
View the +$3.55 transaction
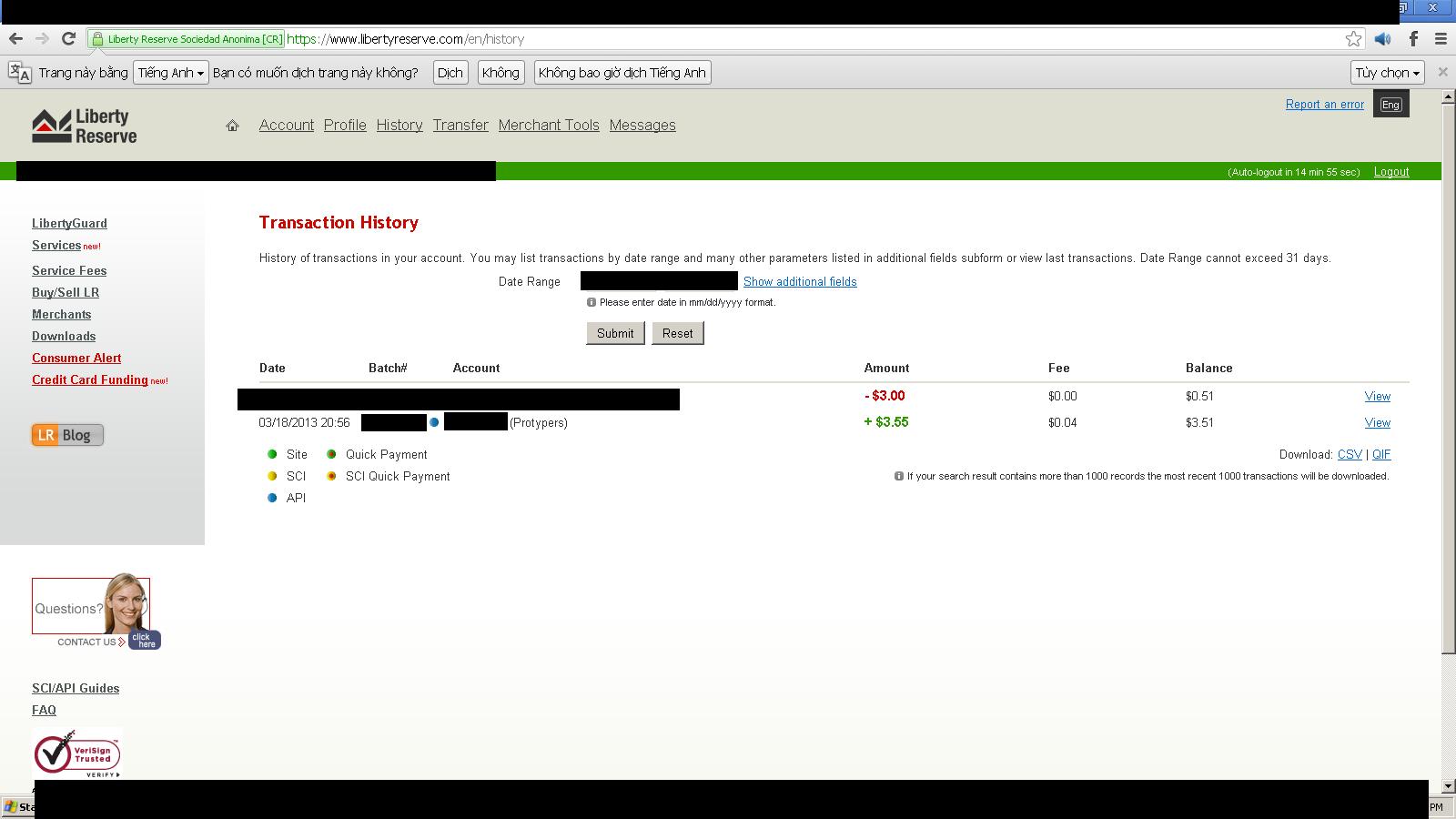(x=1377, y=422)
